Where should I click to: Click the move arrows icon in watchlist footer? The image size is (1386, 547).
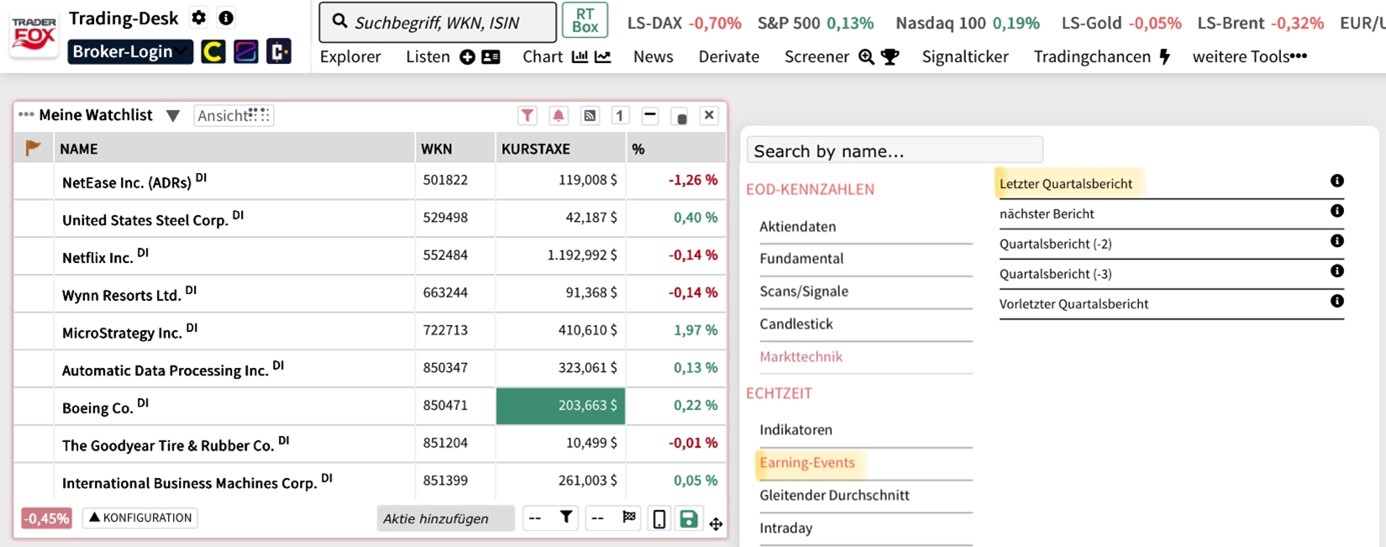pos(716,523)
